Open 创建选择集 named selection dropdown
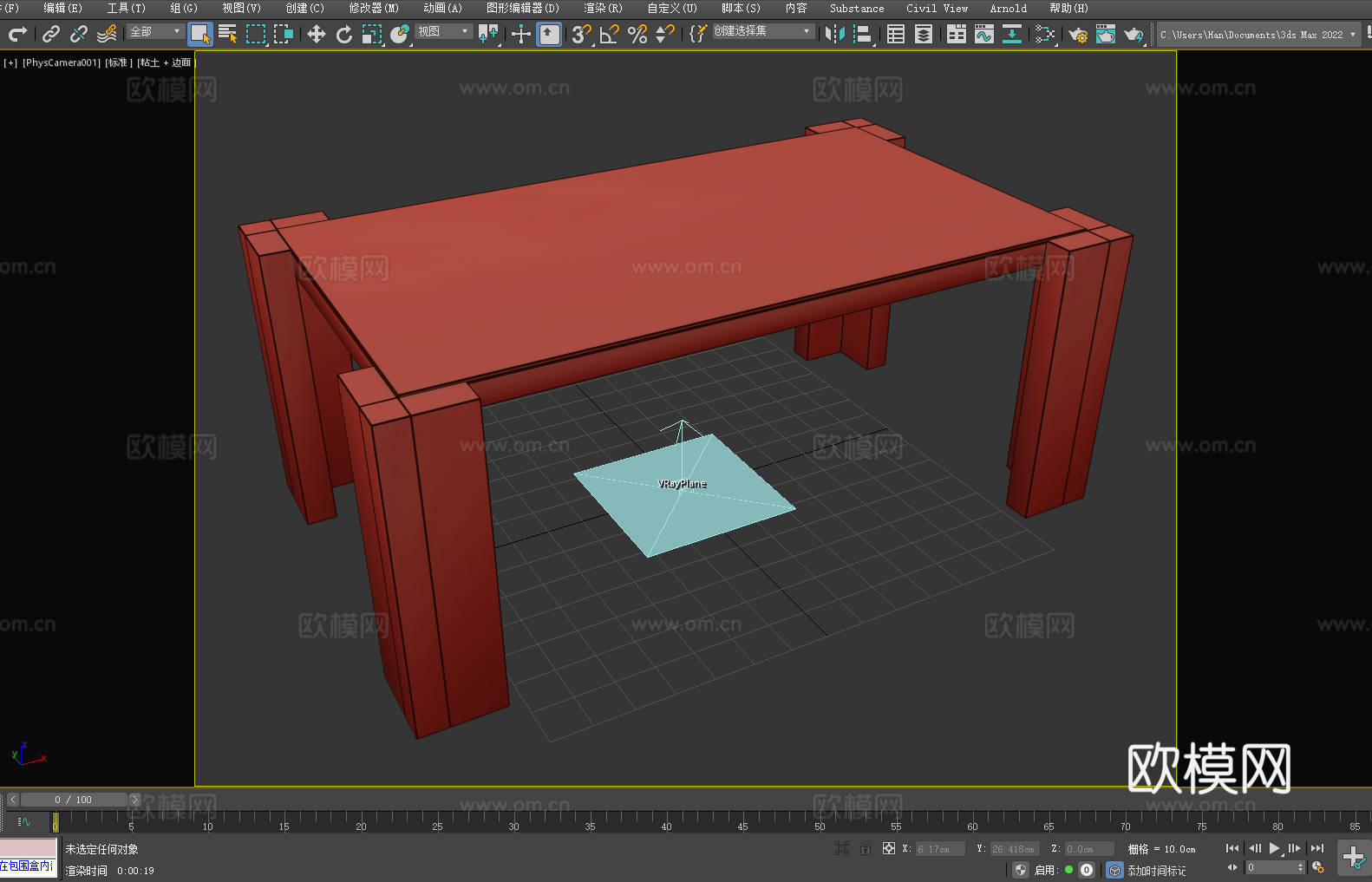Screen dimensions: 1372x882 point(763,31)
